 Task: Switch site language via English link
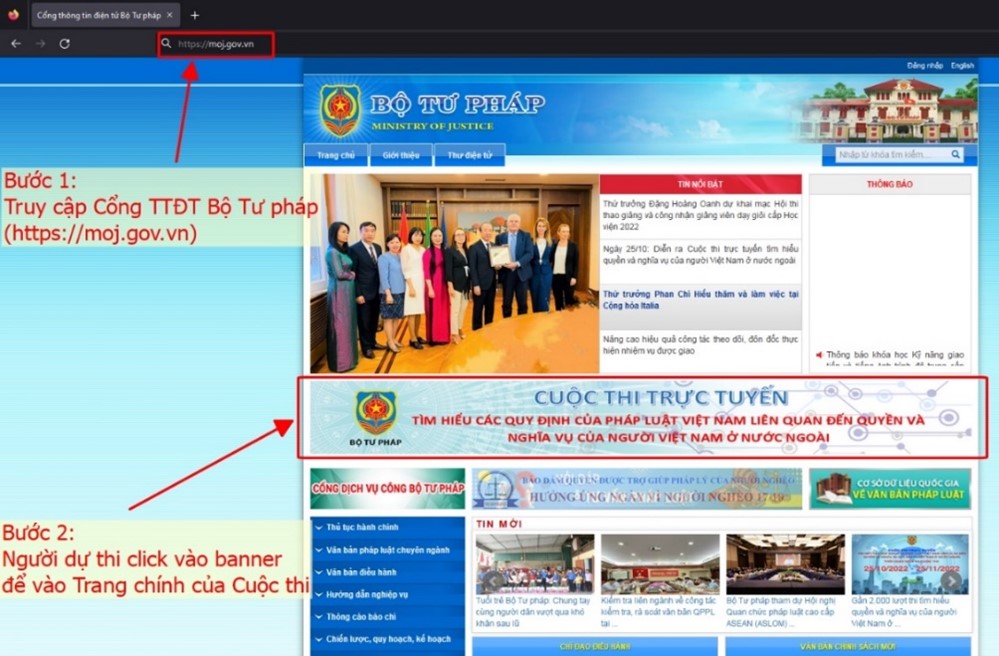(962, 66)
